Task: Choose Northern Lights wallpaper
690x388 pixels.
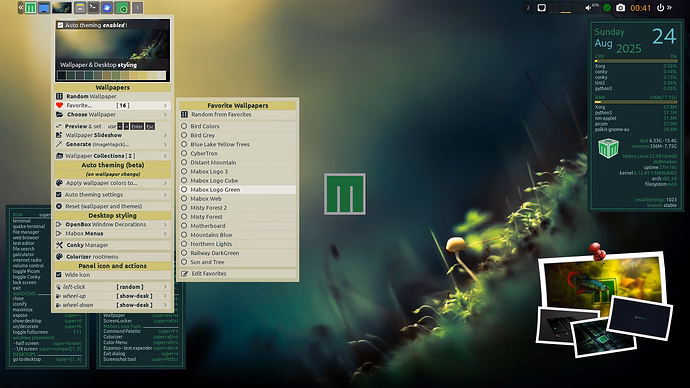Action: click(x=238, y=244)
